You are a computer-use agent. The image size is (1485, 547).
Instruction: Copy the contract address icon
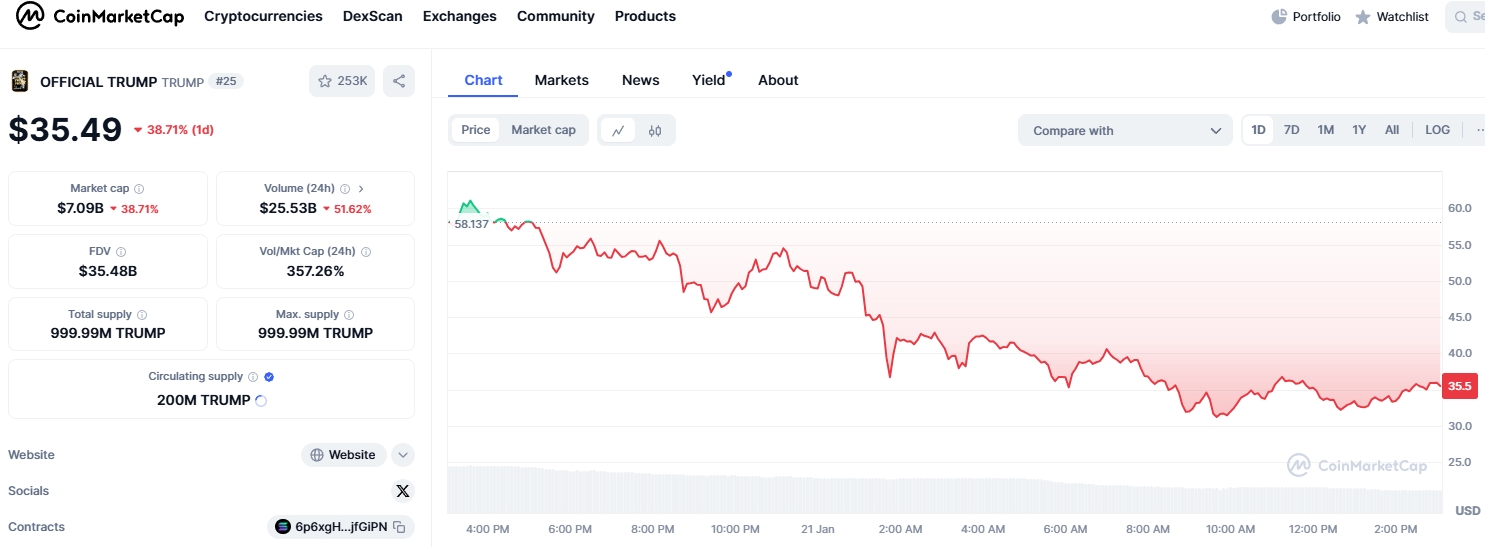(x=399, y=527)
